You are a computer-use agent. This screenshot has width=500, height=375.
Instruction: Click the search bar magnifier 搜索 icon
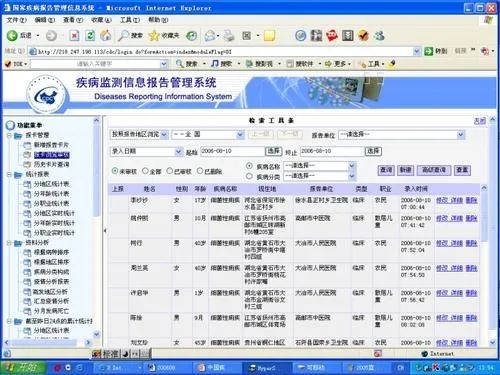tap(180, 63)
